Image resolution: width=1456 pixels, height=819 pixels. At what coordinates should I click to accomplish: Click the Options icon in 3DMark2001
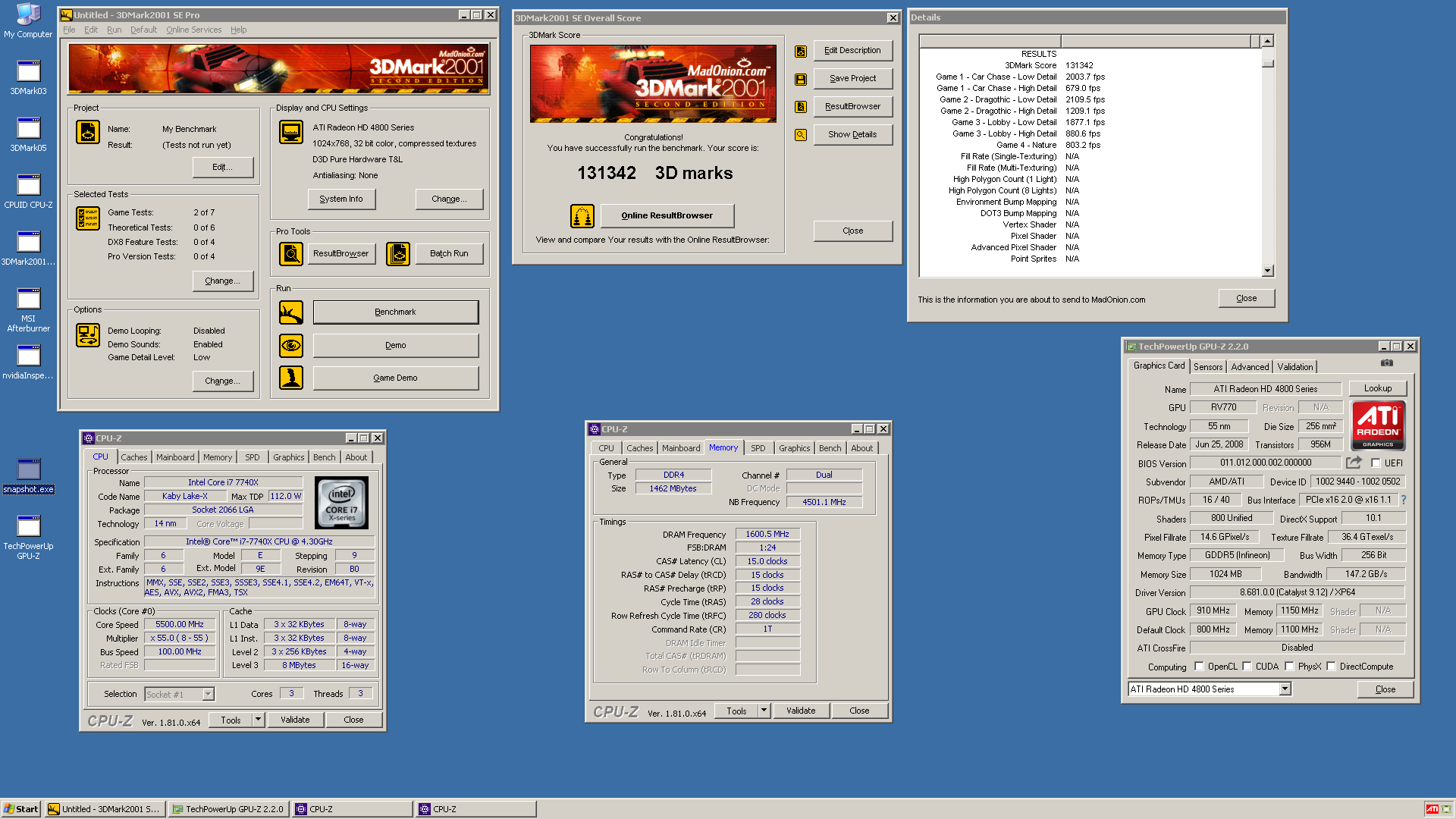click(88, 335)
